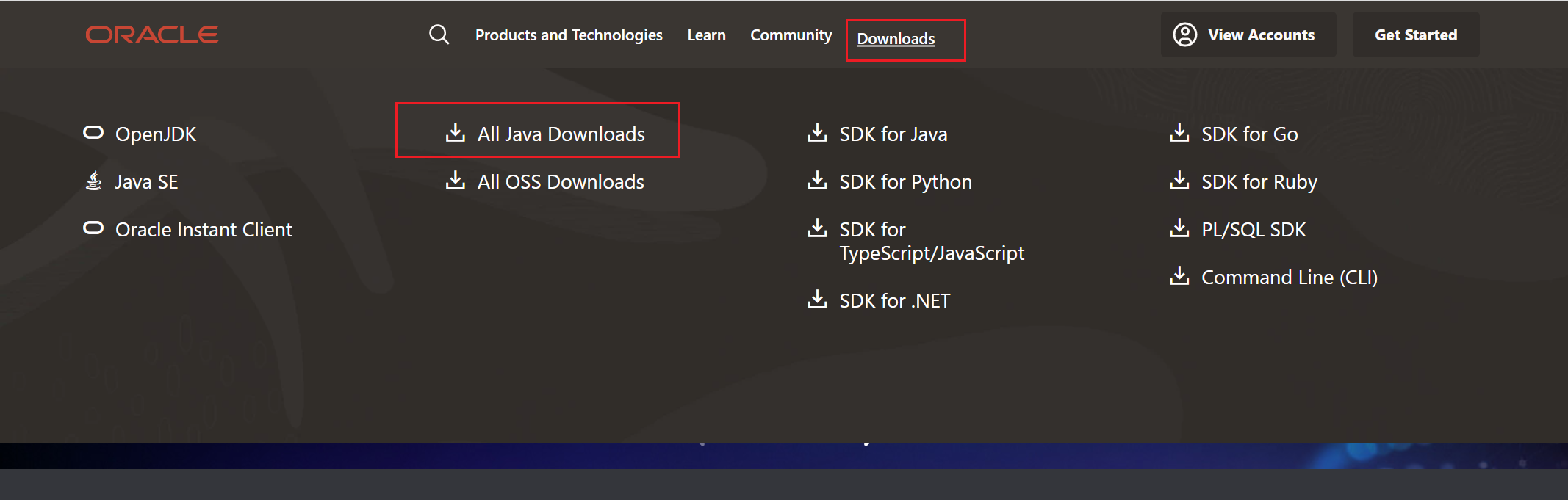Open the Command Line (CLI) link

tap(1290, 278)
